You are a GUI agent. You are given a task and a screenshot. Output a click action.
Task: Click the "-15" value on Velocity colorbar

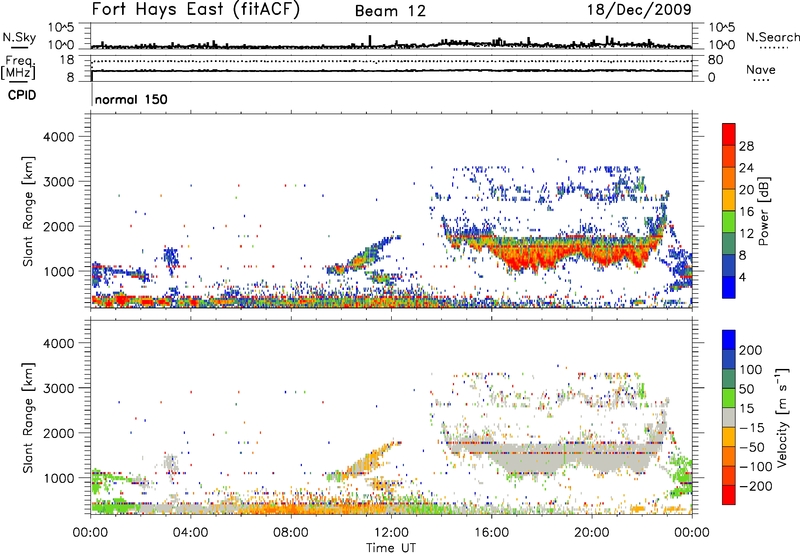coord(751,427)
